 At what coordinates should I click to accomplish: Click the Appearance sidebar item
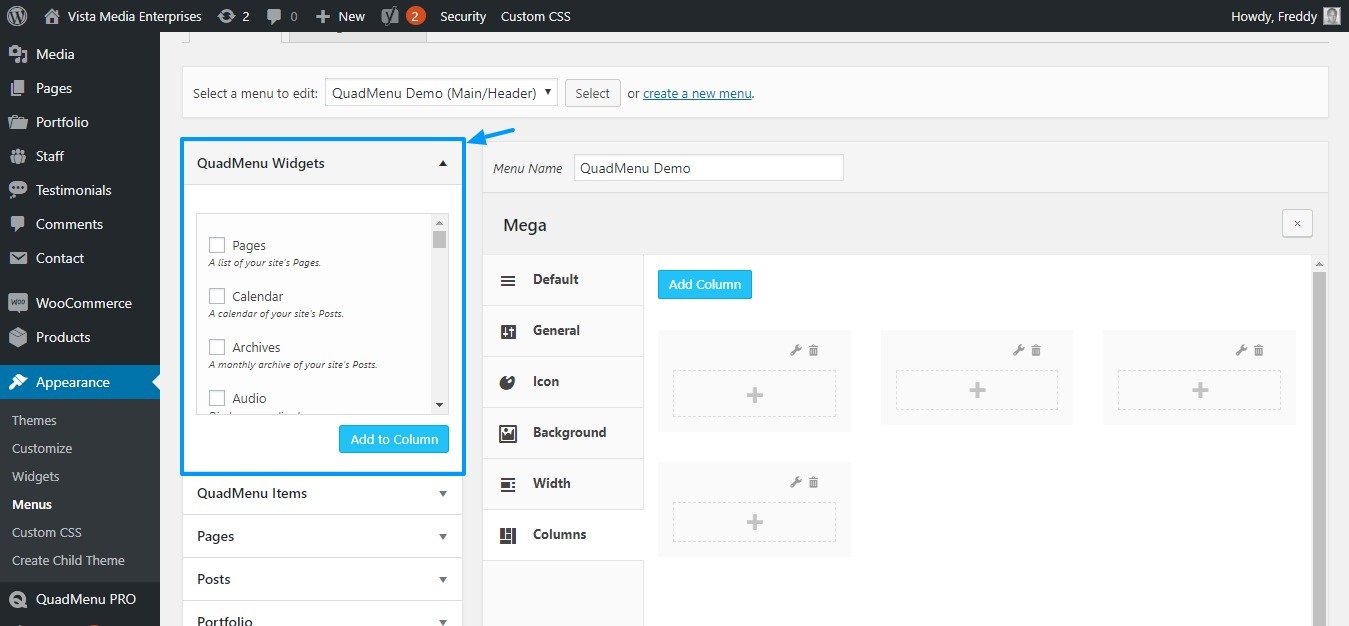pos(80,382)
